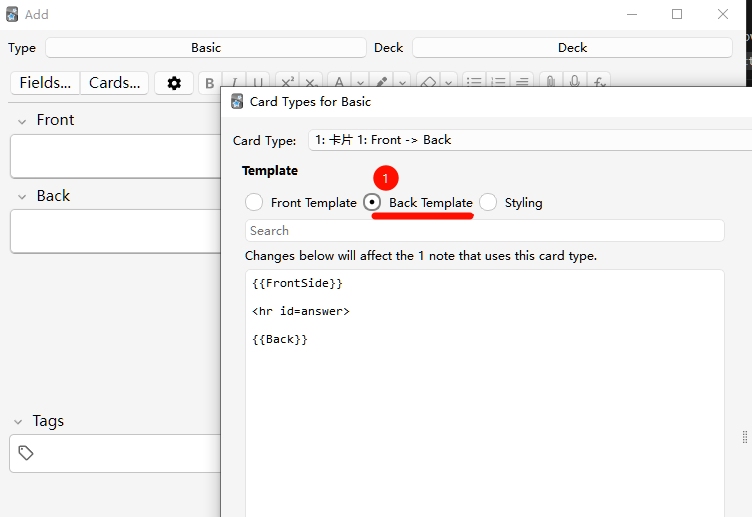Click the template Search field
This screenshot has width=752, height=517.
[x=484, y=231]
